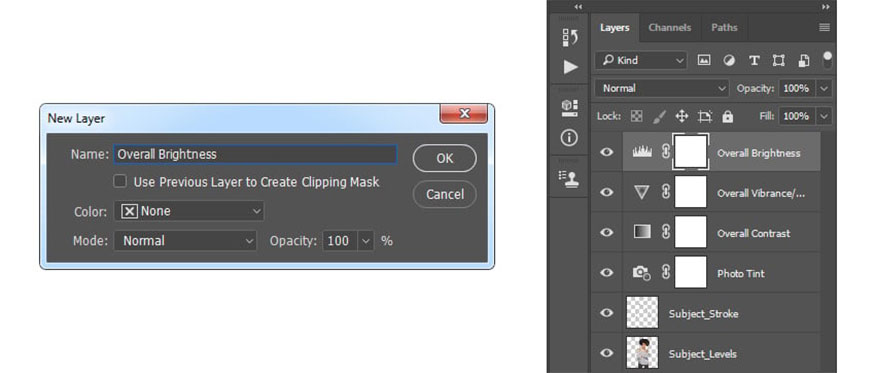Filter layers by smart objects icon
Image resolution: width=875 pixels, height=373 pixels.
coord(804,60)
